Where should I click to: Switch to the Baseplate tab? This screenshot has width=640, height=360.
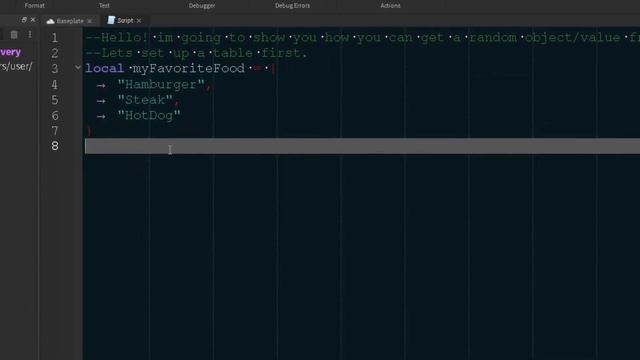point(69,20)
